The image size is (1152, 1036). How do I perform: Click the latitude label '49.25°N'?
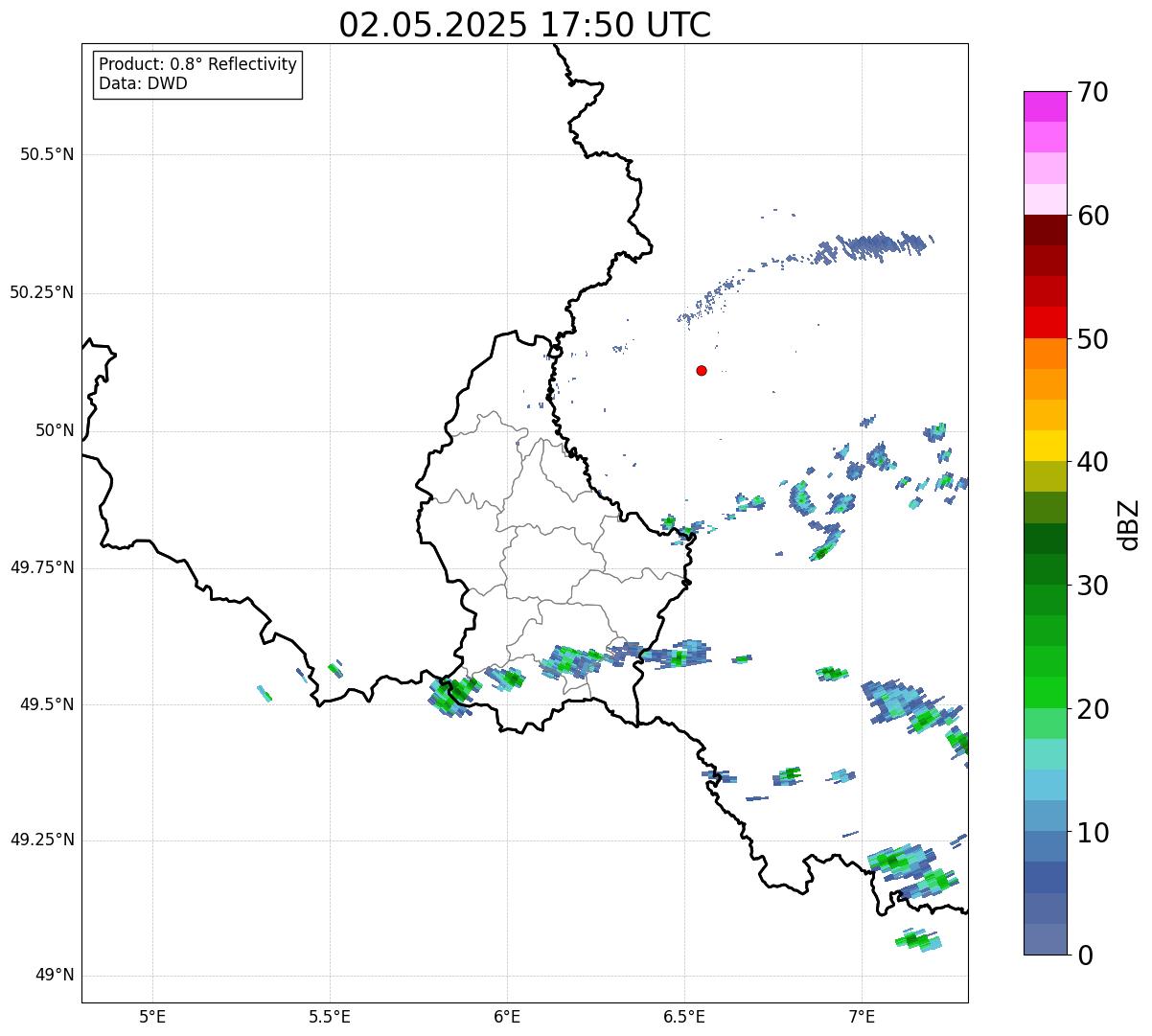tap(42, 840)
